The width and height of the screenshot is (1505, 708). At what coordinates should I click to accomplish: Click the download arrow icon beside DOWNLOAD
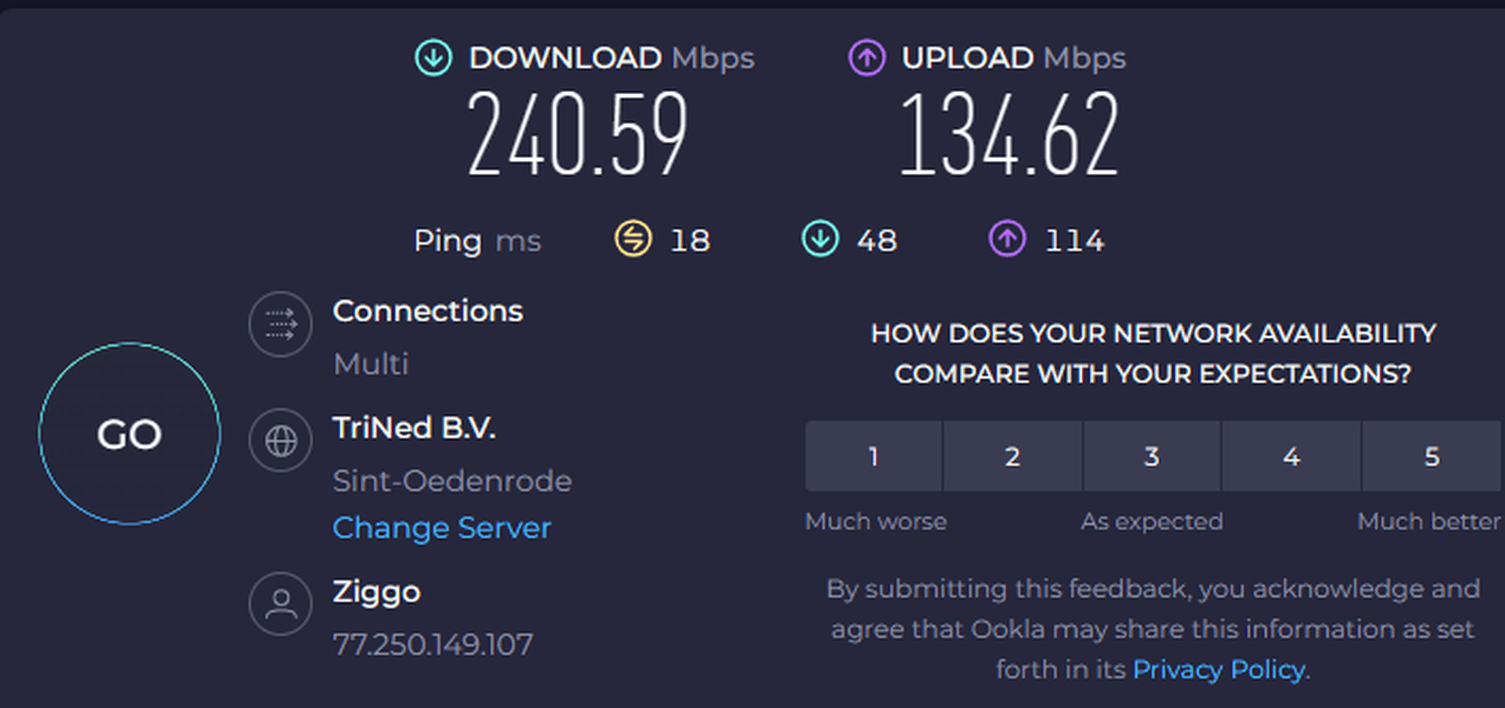tap(434, 58)
